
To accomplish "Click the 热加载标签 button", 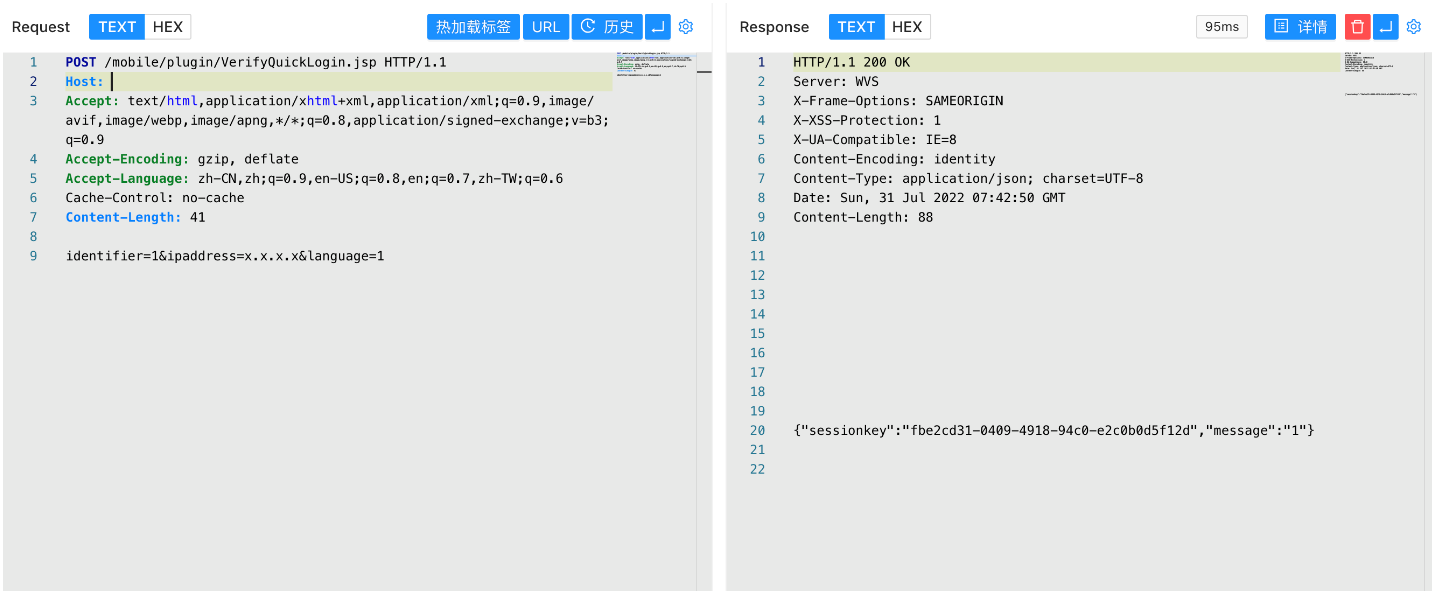I will click(473, 27).
